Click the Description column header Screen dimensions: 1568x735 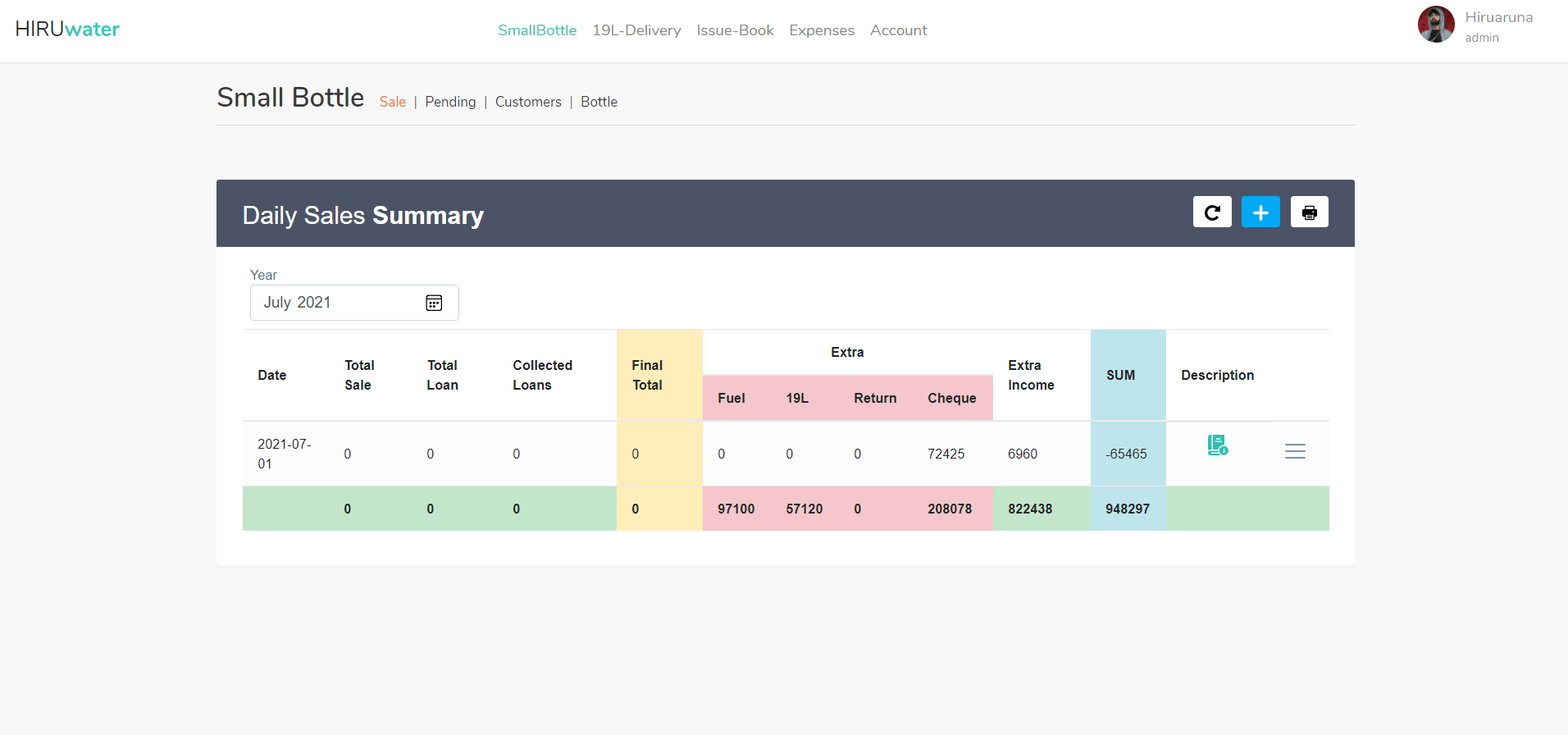click(1217, 375)
